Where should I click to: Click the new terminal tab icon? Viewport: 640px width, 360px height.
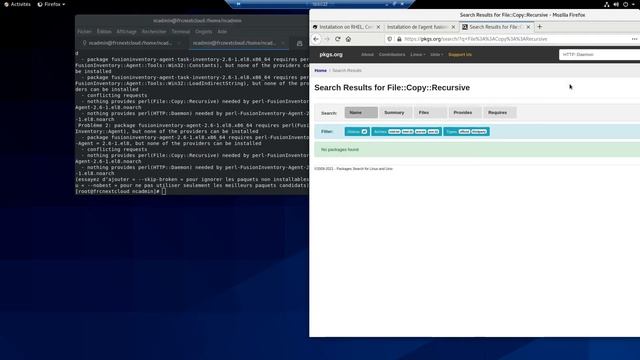click(x=300, y=43)
